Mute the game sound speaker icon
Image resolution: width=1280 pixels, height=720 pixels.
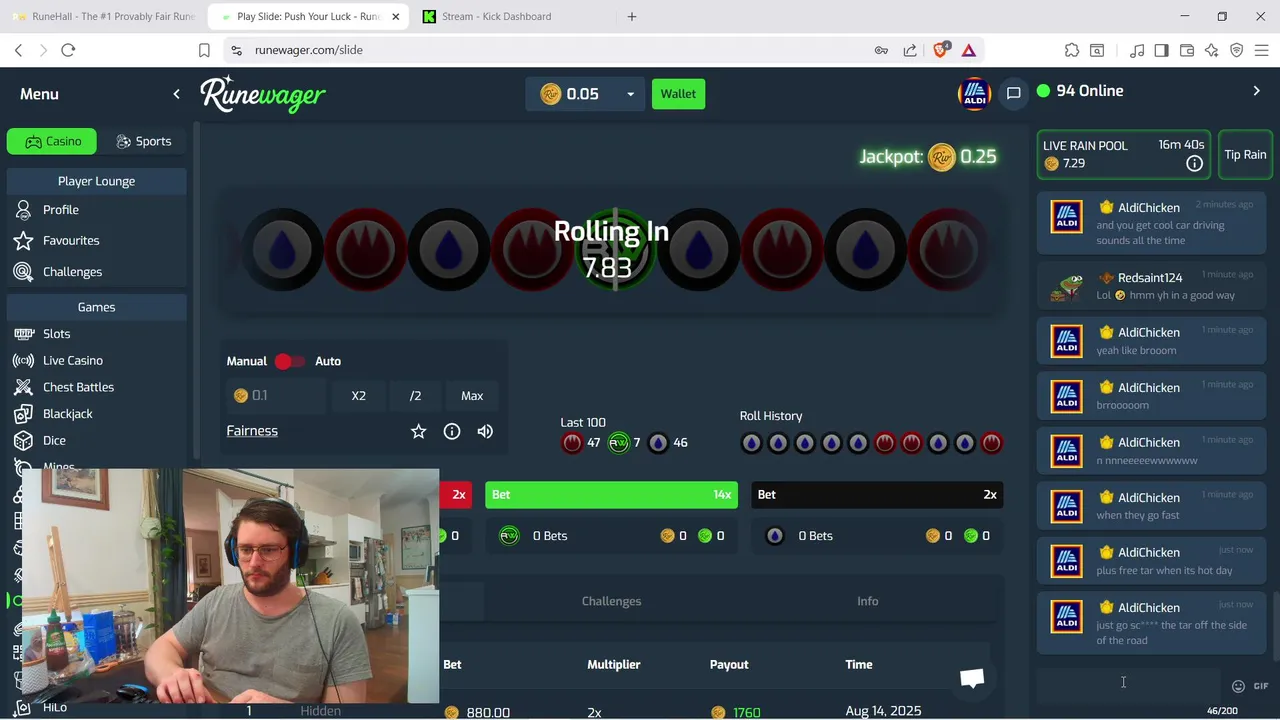485,431
